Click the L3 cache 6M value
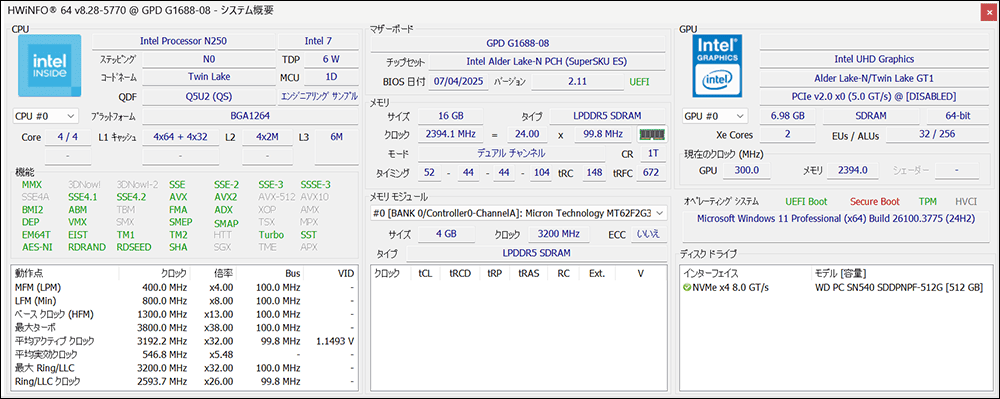The image size is (1000, 399). click(336, 137)
